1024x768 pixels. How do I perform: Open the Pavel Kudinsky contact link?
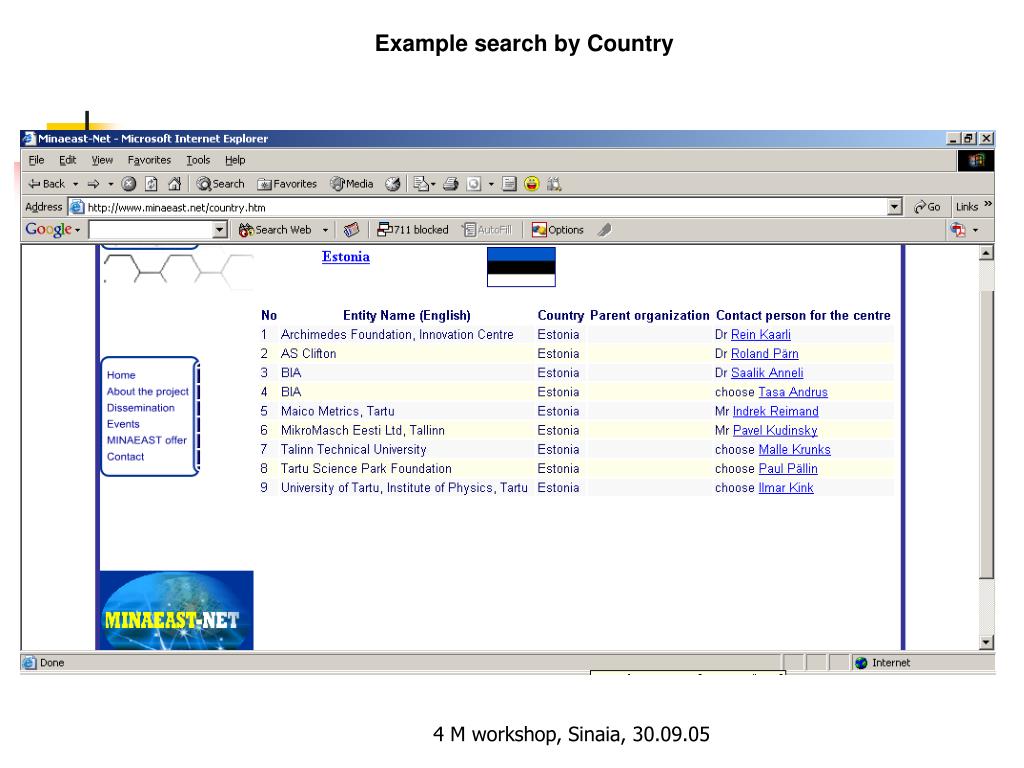(775, 430)
